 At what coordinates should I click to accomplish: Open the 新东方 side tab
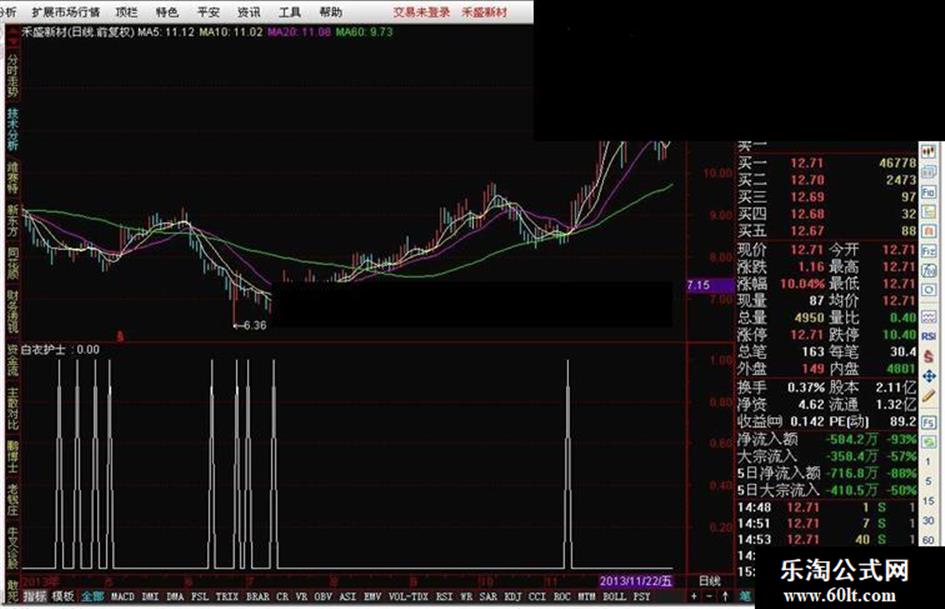click(x=13, y=221)
